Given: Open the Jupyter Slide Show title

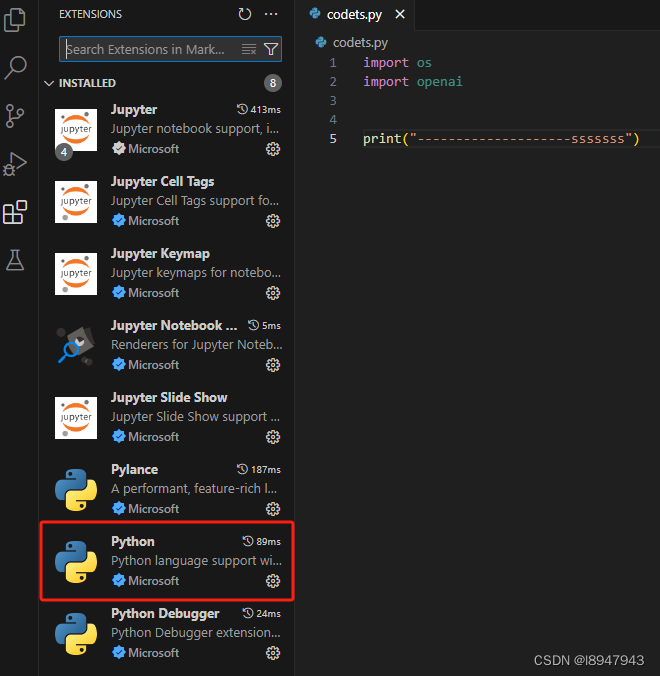Looking at the screenshot, I should coord(169,397).
